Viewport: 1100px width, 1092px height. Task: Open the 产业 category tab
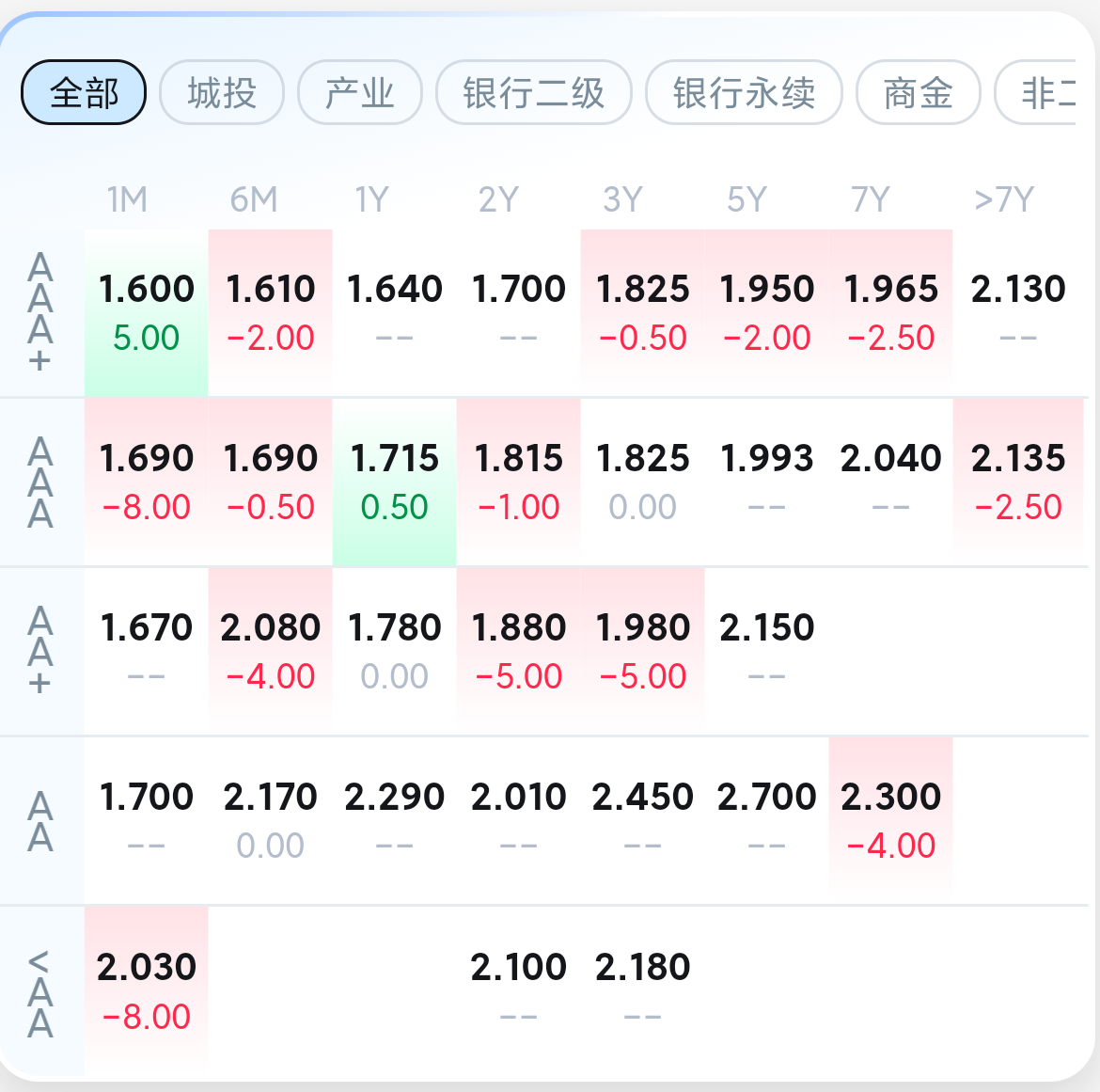tap(360, 92)
